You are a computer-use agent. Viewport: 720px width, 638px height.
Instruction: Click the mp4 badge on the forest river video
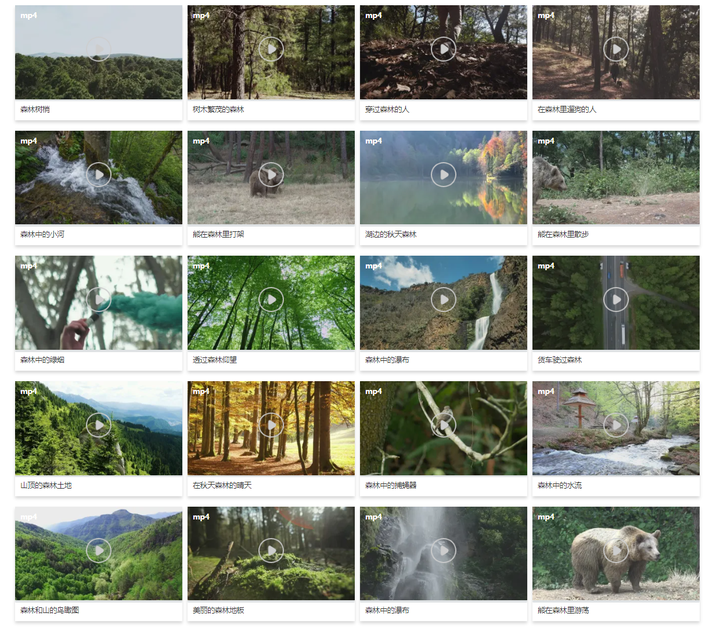click(x=28, y=141)
